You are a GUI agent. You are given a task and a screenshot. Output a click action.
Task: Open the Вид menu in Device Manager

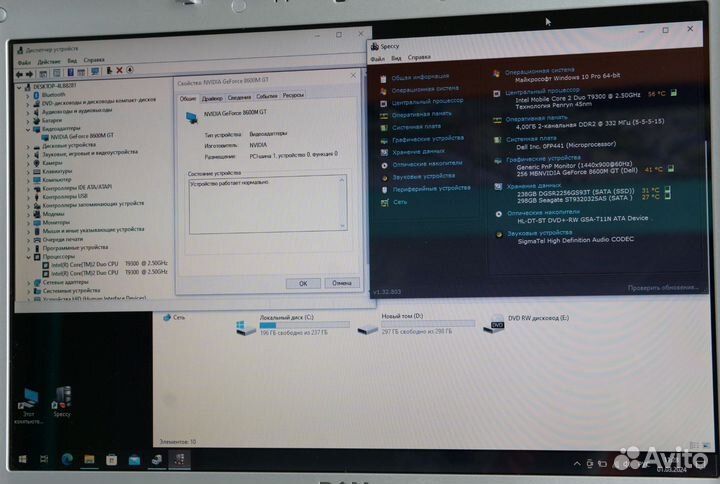72,61
